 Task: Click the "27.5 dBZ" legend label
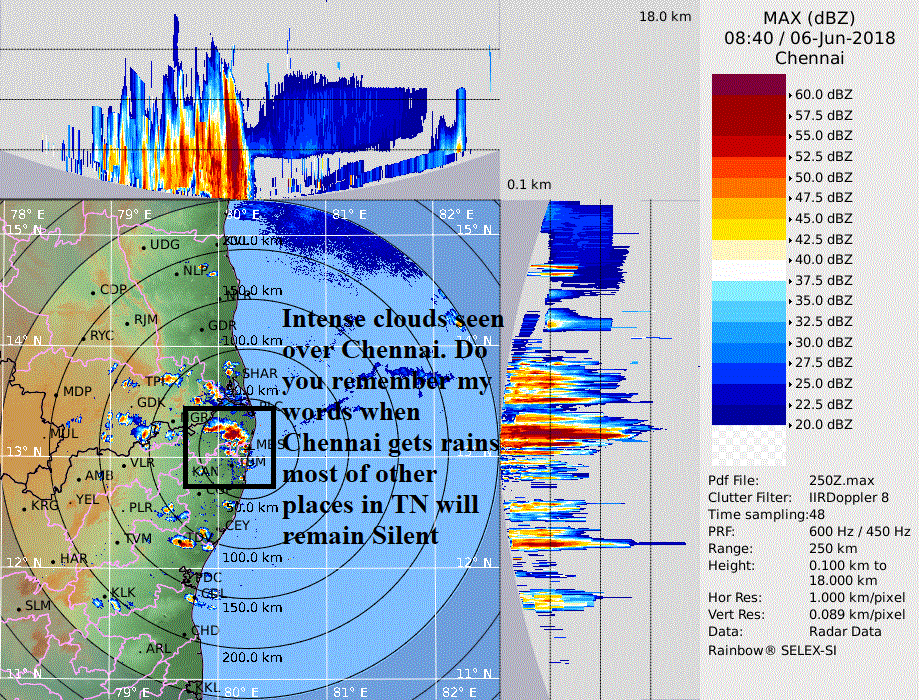823,362
